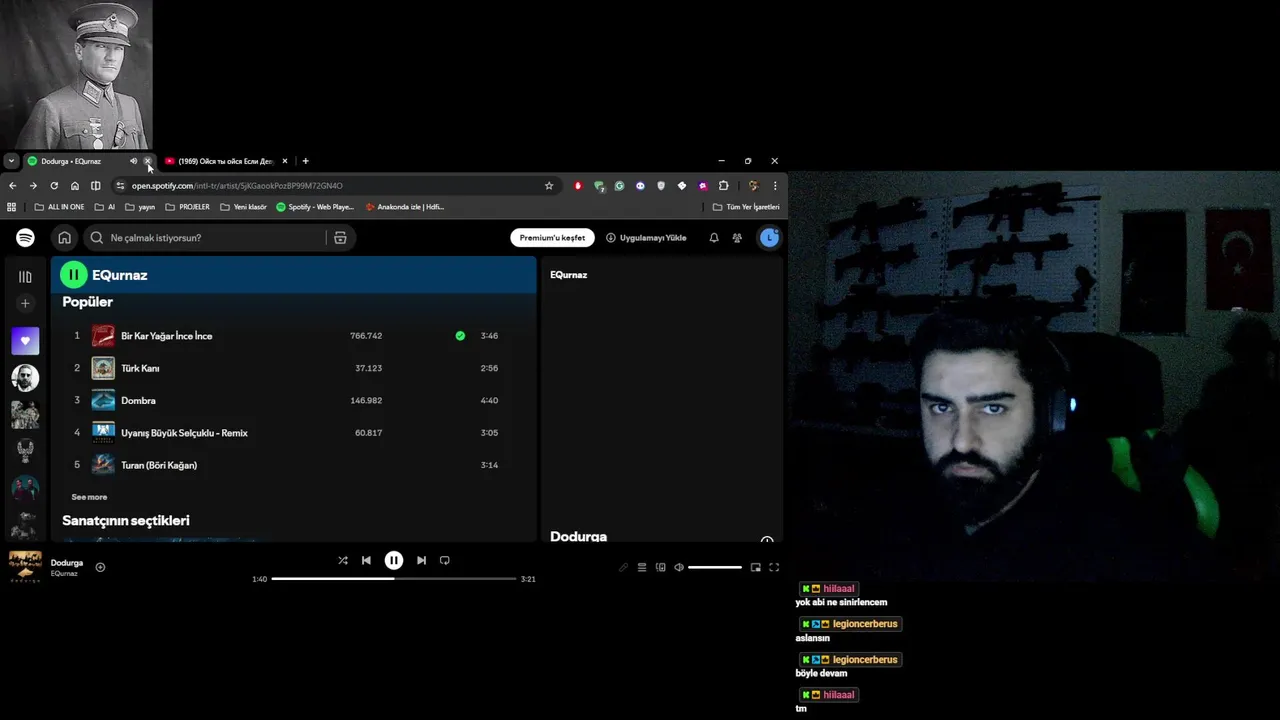Click the Spotify logo icon
1280x720 pixels.
click(x=25, y=237)
